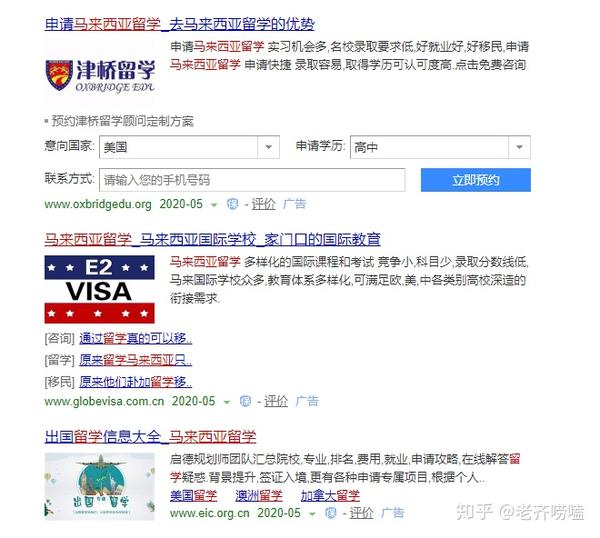600x538 pixels.
Task: Open the 美国留学 sublink
Action: (x=194, y=496)
